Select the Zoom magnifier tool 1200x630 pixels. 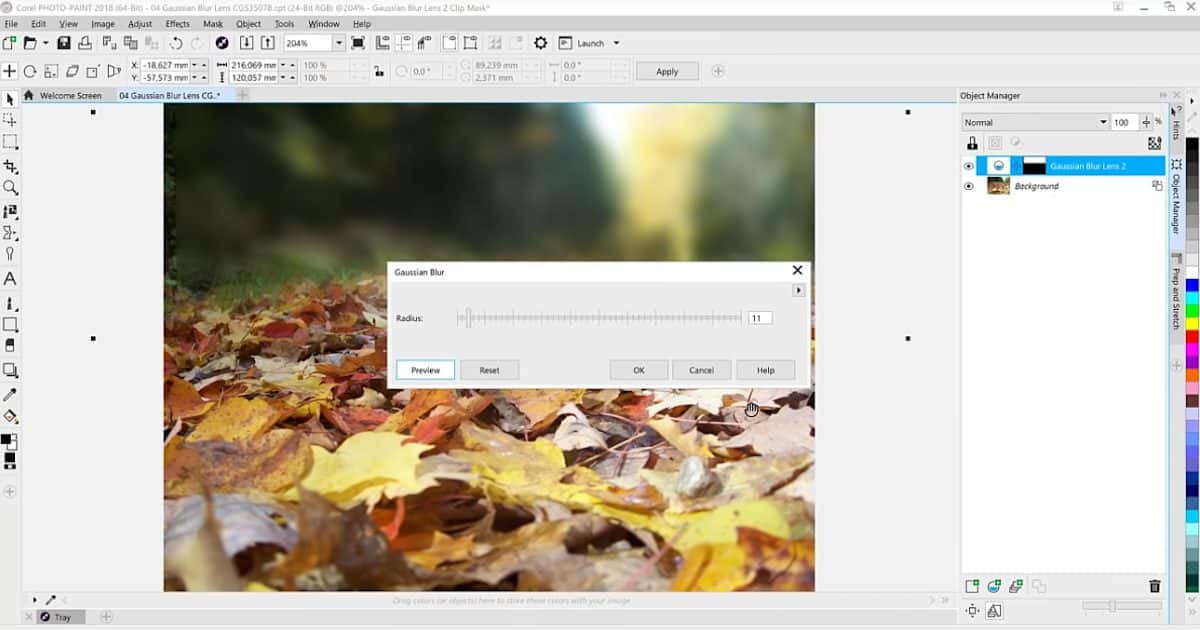tap(10, 188)
